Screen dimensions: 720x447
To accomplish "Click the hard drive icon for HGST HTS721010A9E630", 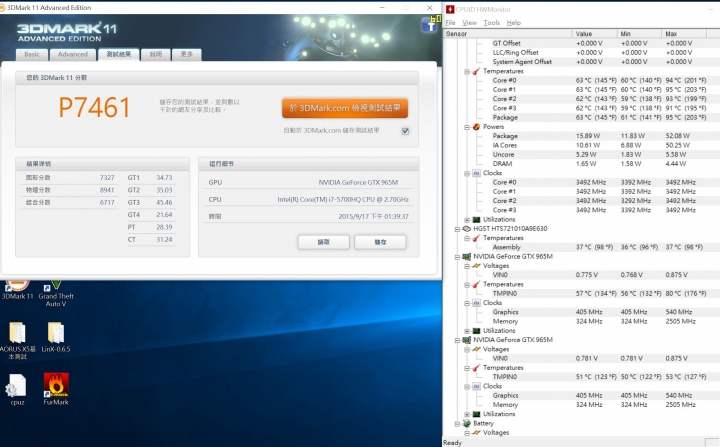I will (467, 229).
